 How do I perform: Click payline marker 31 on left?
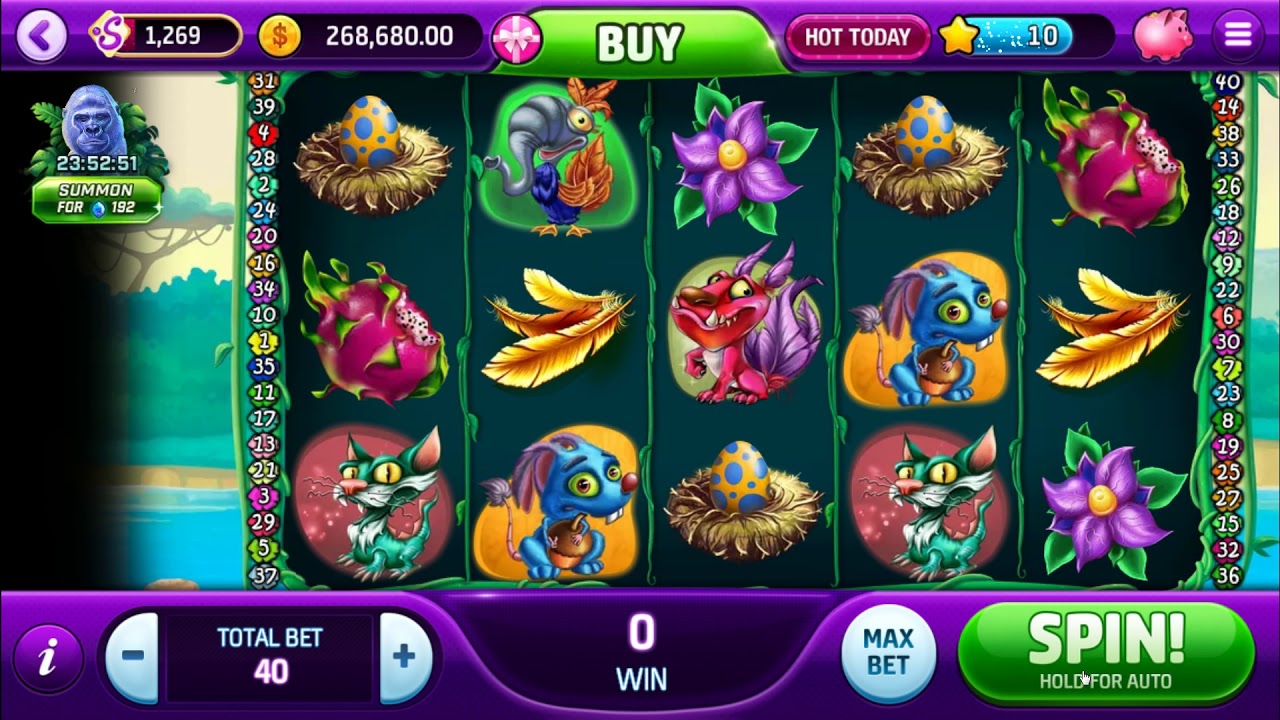point(263,81)
